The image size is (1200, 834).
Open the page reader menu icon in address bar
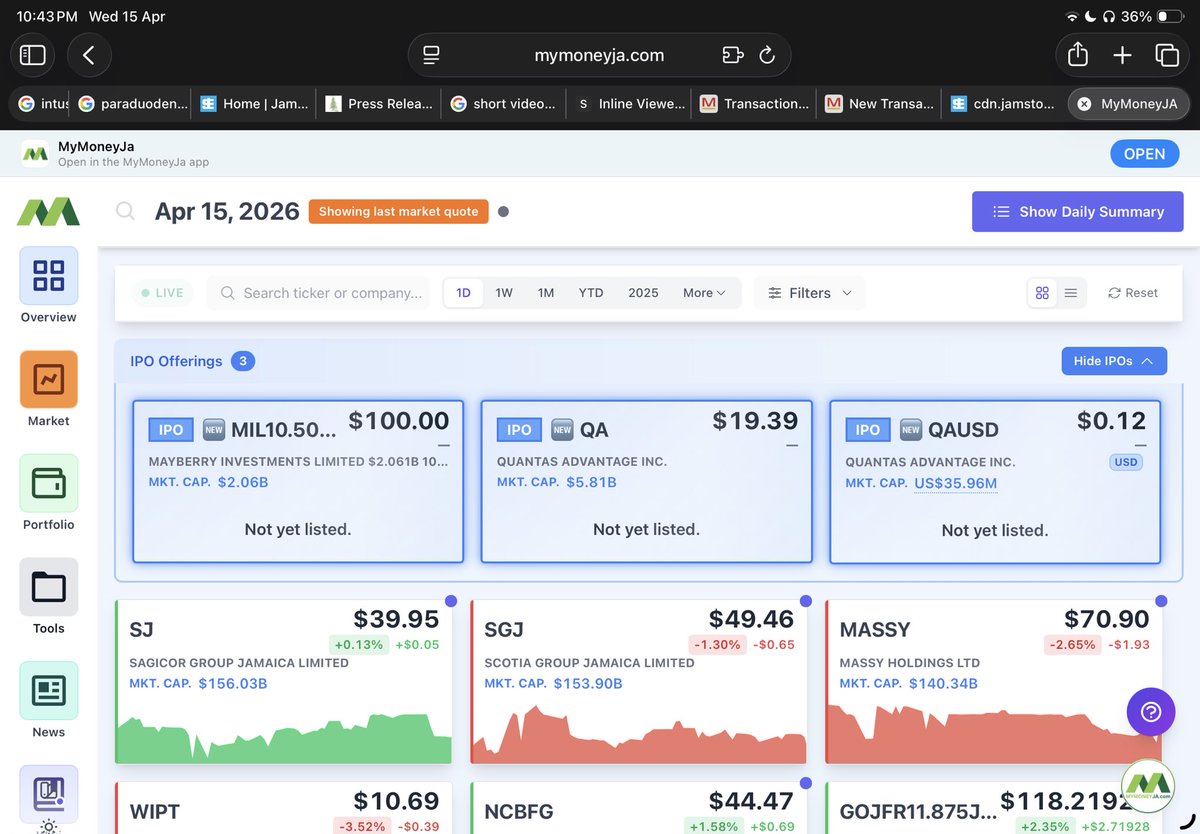click(x=431, y=55)
